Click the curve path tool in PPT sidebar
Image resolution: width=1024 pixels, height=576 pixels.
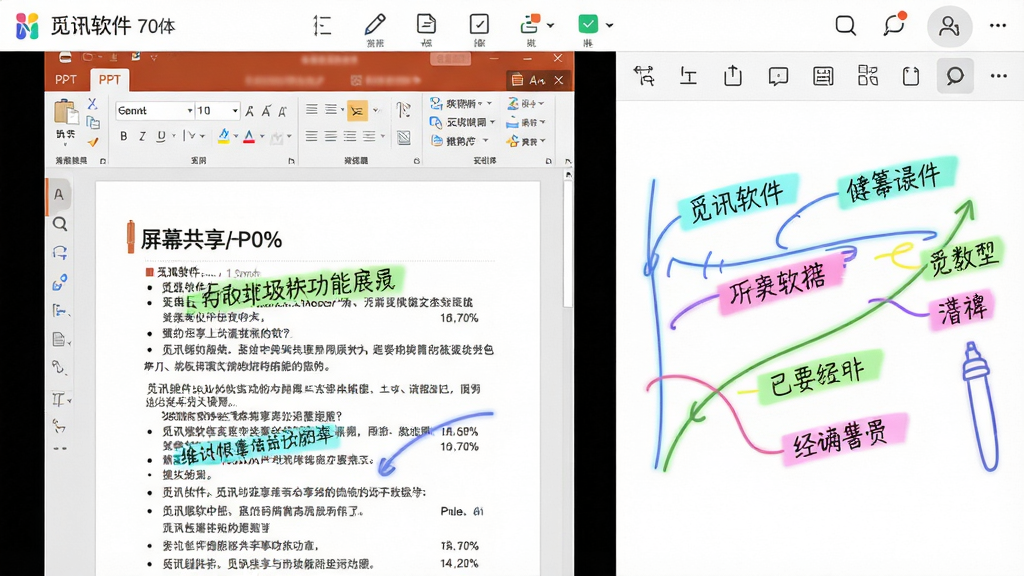pyautogui.click(x=59, y=368)
